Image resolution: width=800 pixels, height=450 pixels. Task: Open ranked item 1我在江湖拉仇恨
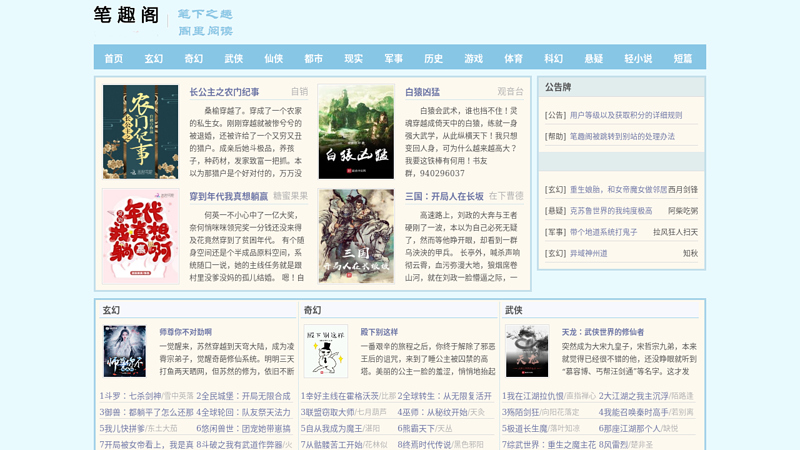[533, 396]
